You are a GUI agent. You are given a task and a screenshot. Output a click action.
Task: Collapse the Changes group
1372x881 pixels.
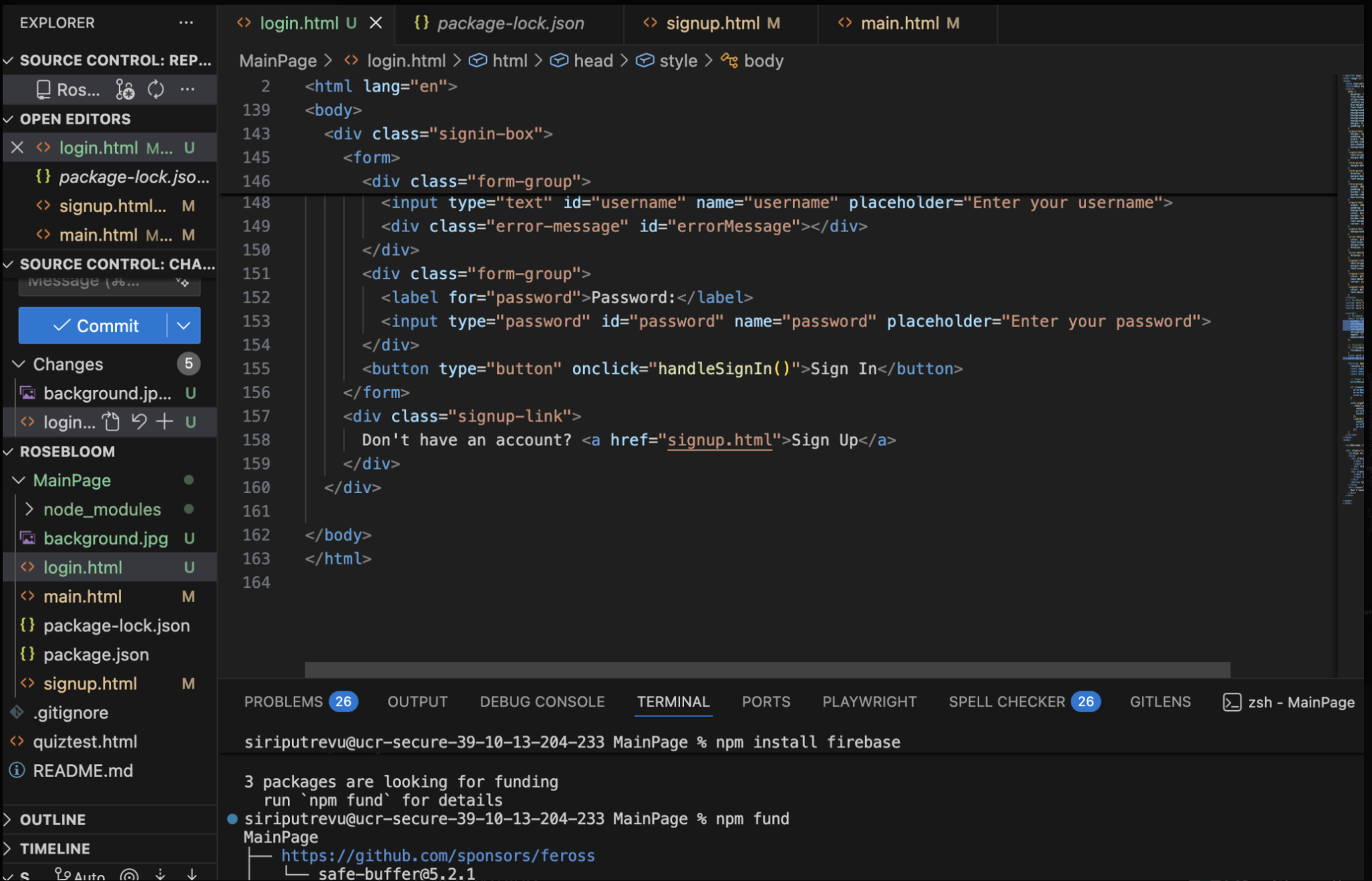click(x=19, y=364)
